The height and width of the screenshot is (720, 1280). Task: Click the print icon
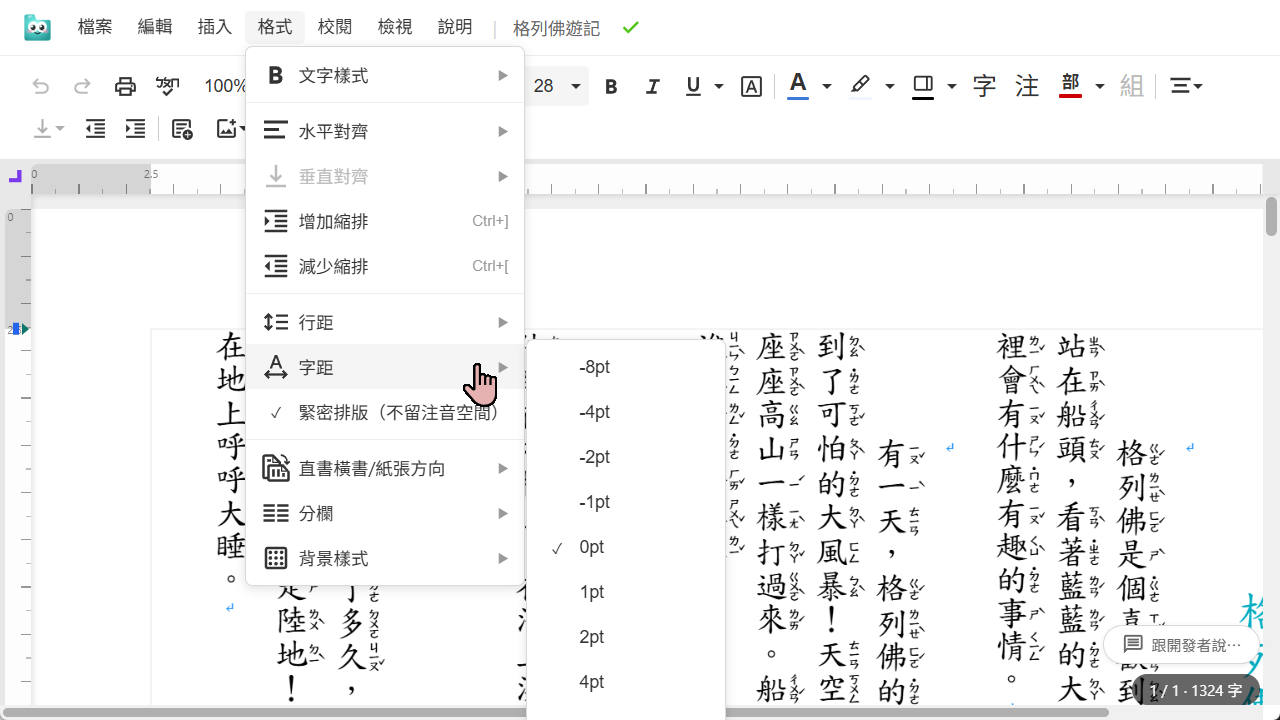125,87
